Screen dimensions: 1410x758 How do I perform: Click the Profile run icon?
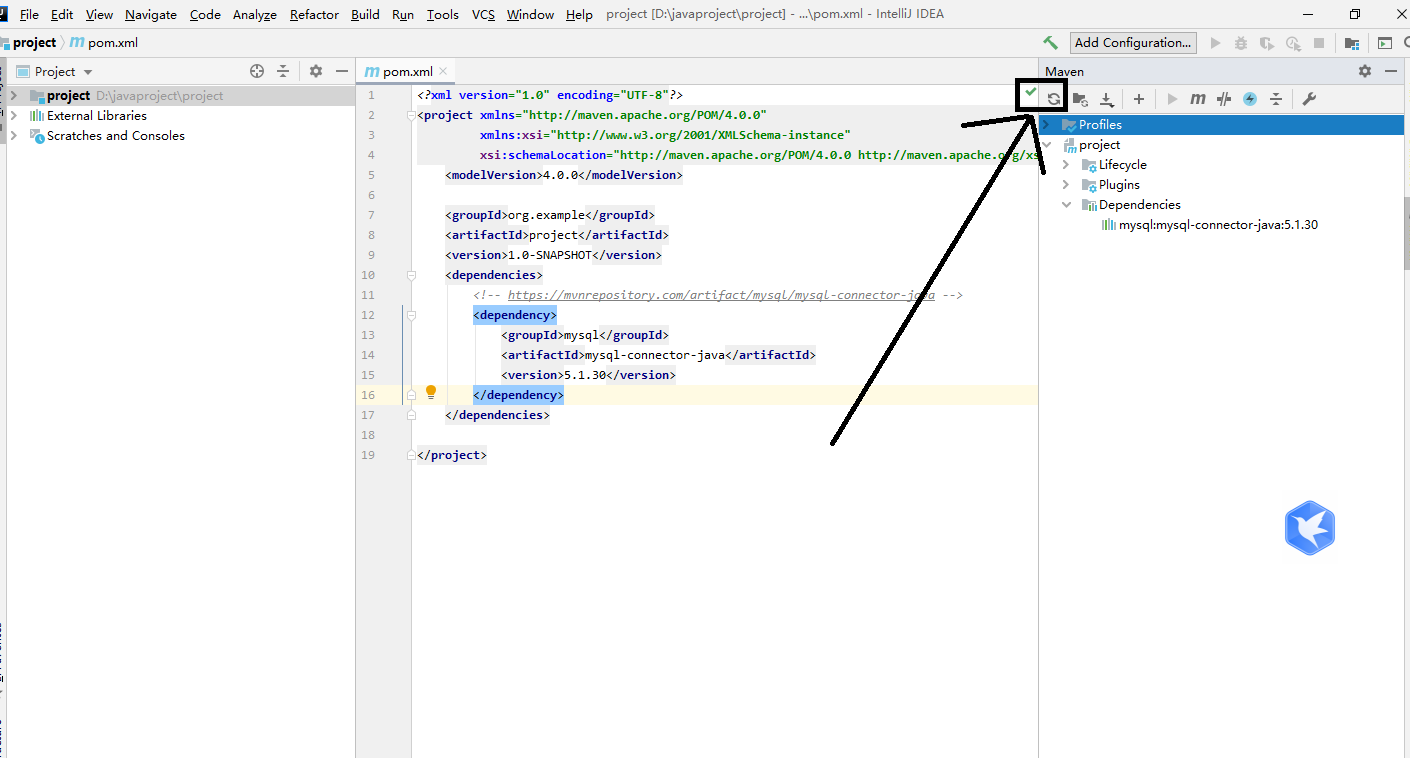pos(1293,43)
